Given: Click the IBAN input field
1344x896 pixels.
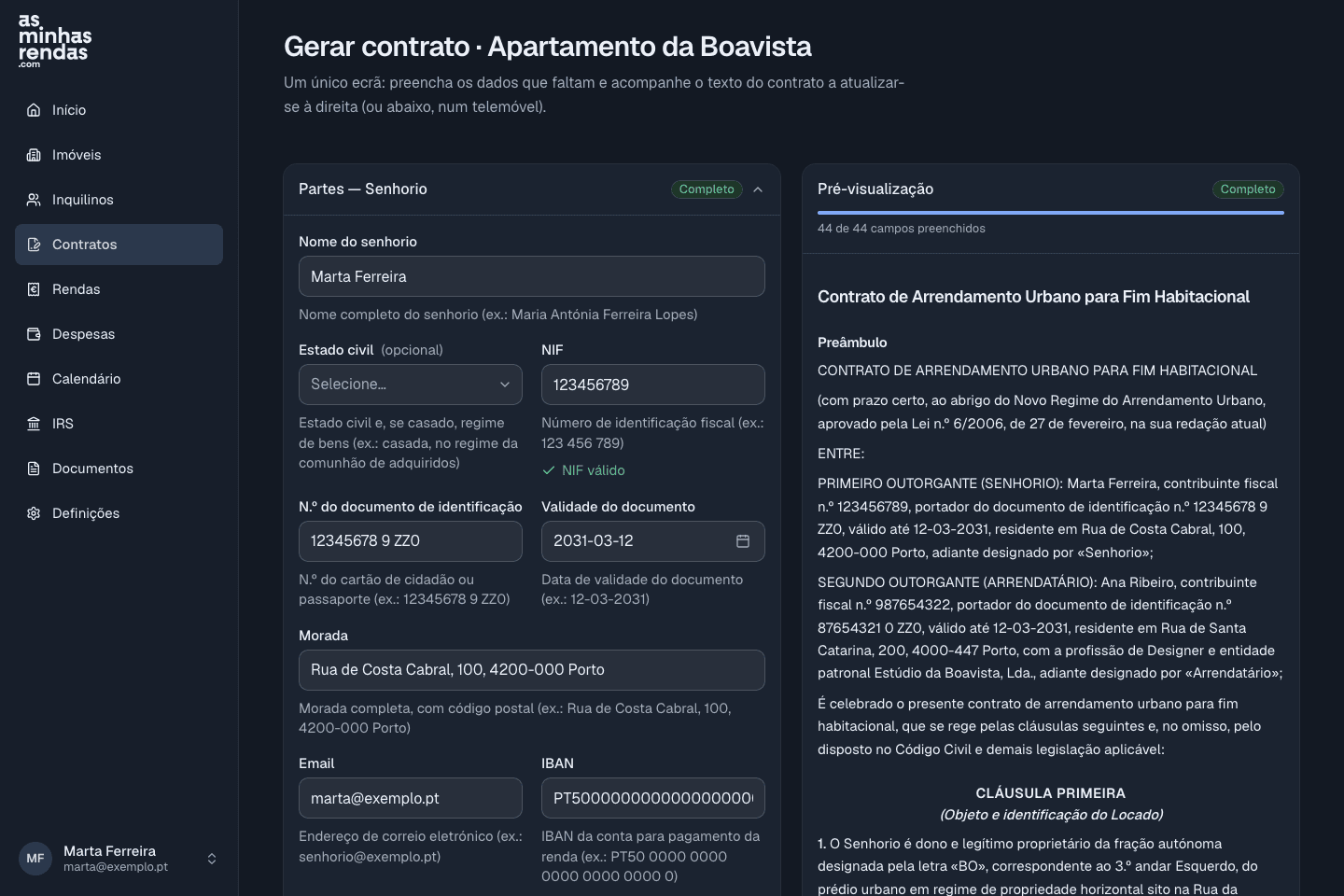Looking at the screenshot, I should [x=653, y=798].
